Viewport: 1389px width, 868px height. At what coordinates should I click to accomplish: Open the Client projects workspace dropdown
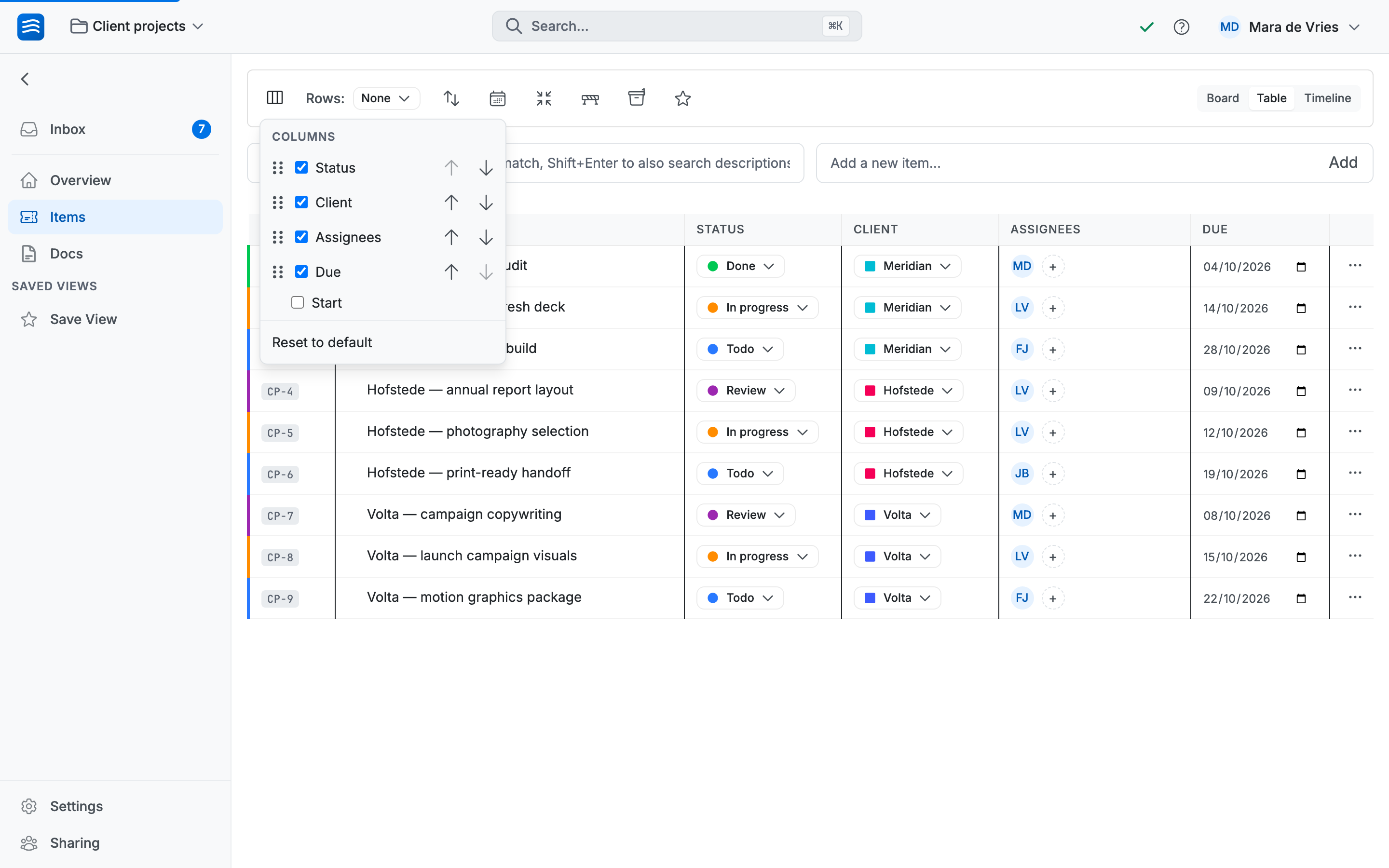[x=137, y=27]
